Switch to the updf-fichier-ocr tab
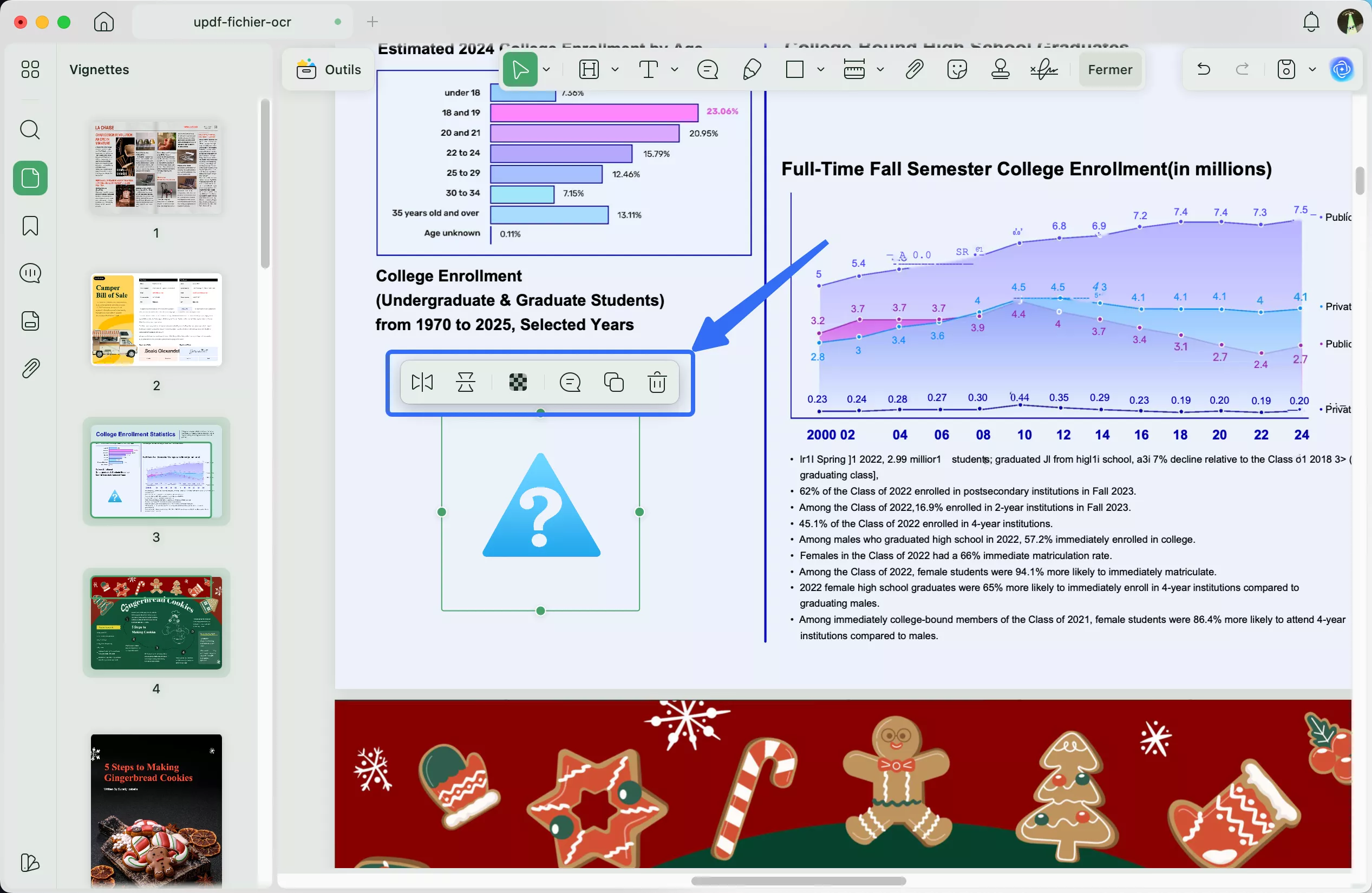 (x=242, y=22)
